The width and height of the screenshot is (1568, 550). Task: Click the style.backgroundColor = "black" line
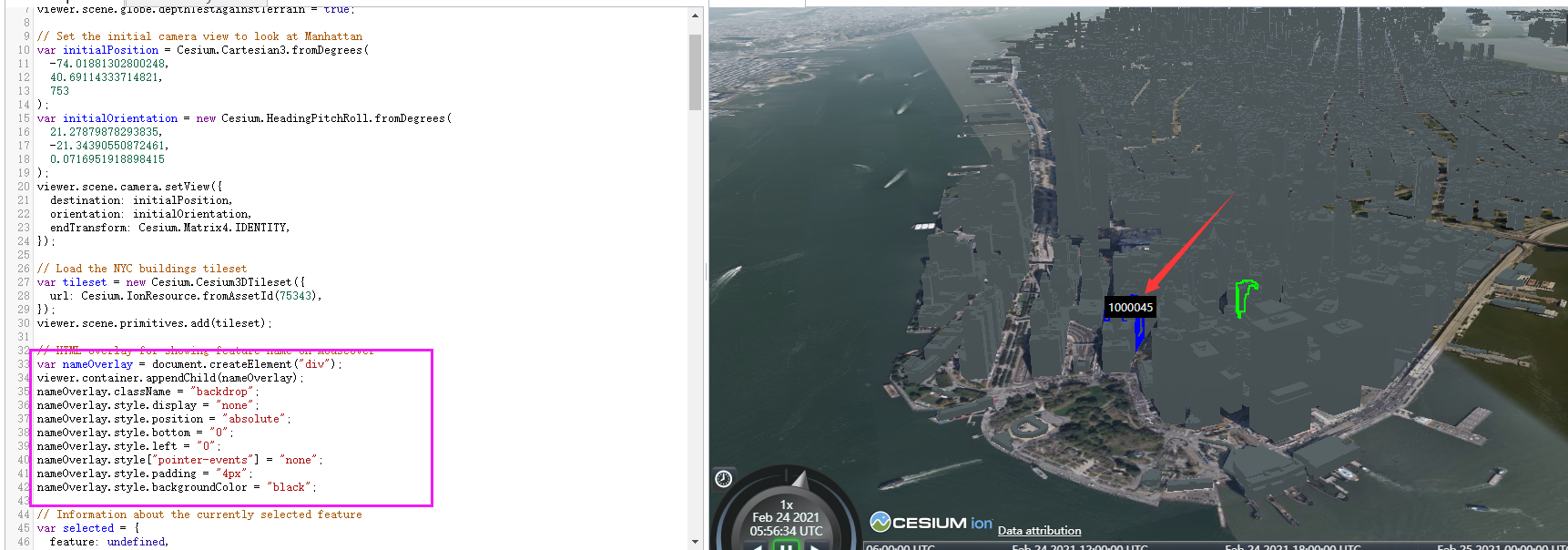178,487
